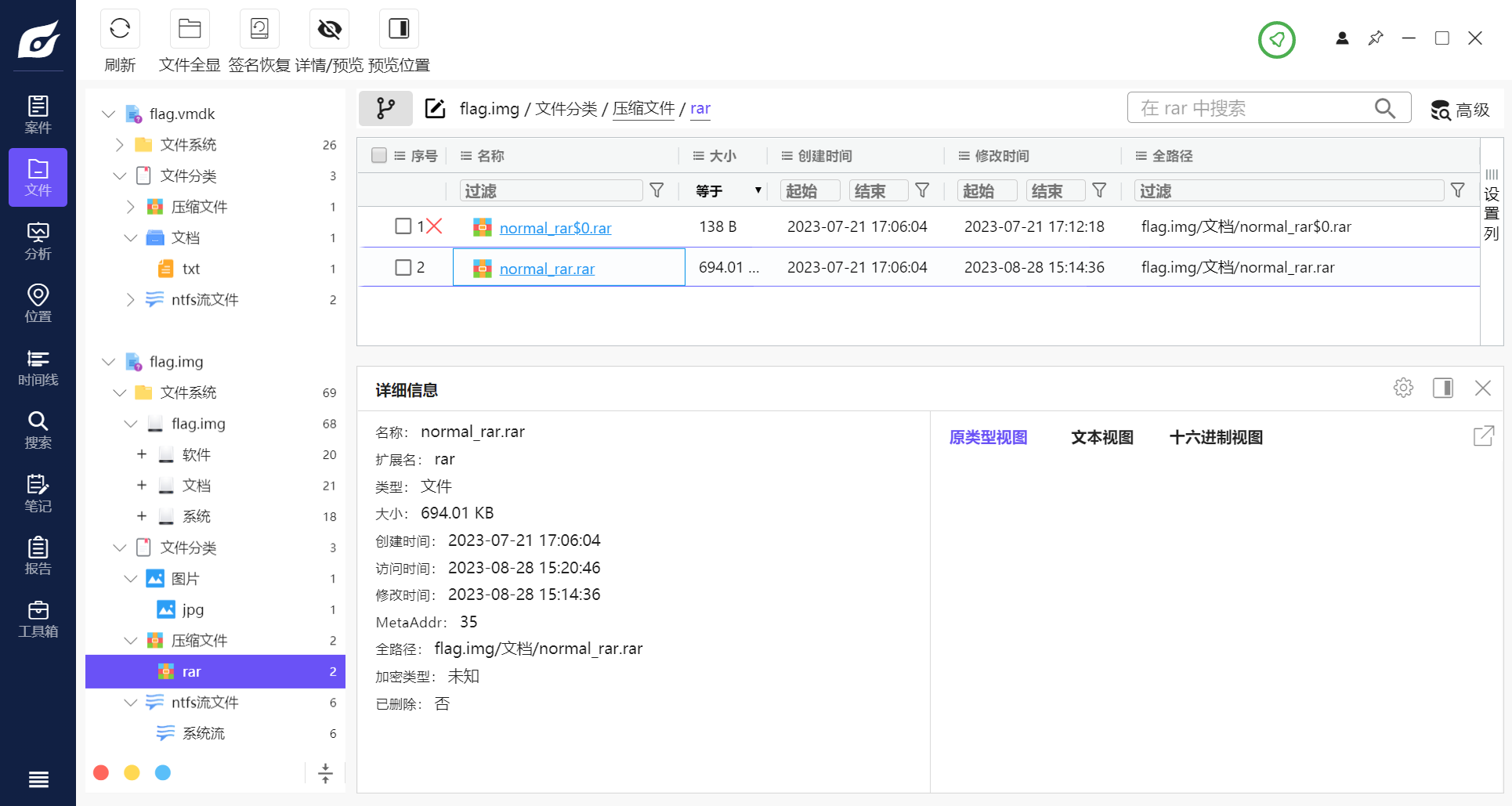
Task: Click the 签名恢复 signature recovery icon
Action: (259, 28)
